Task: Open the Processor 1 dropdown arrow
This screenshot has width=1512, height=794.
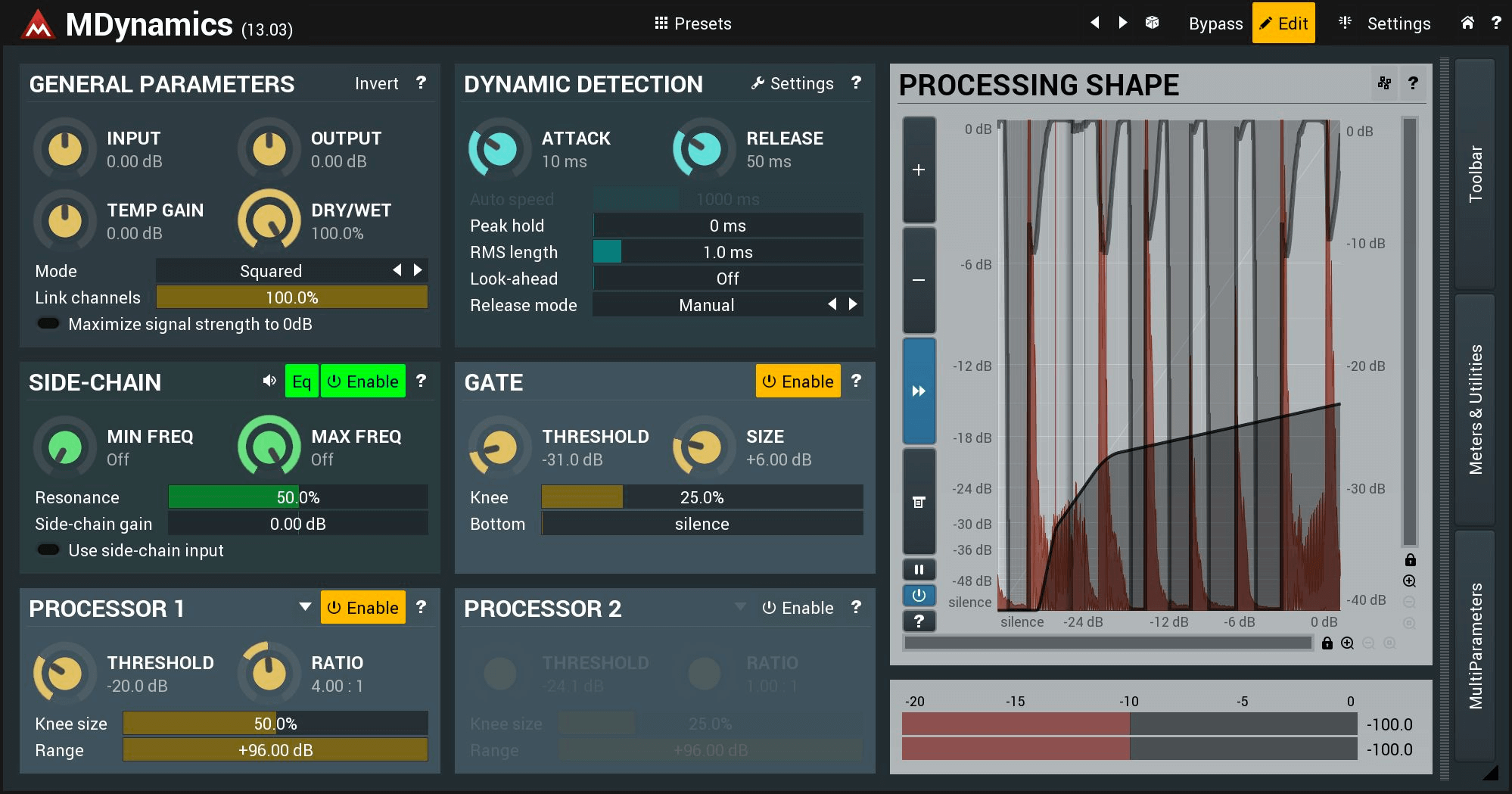Action: click(x=305, y=607)
